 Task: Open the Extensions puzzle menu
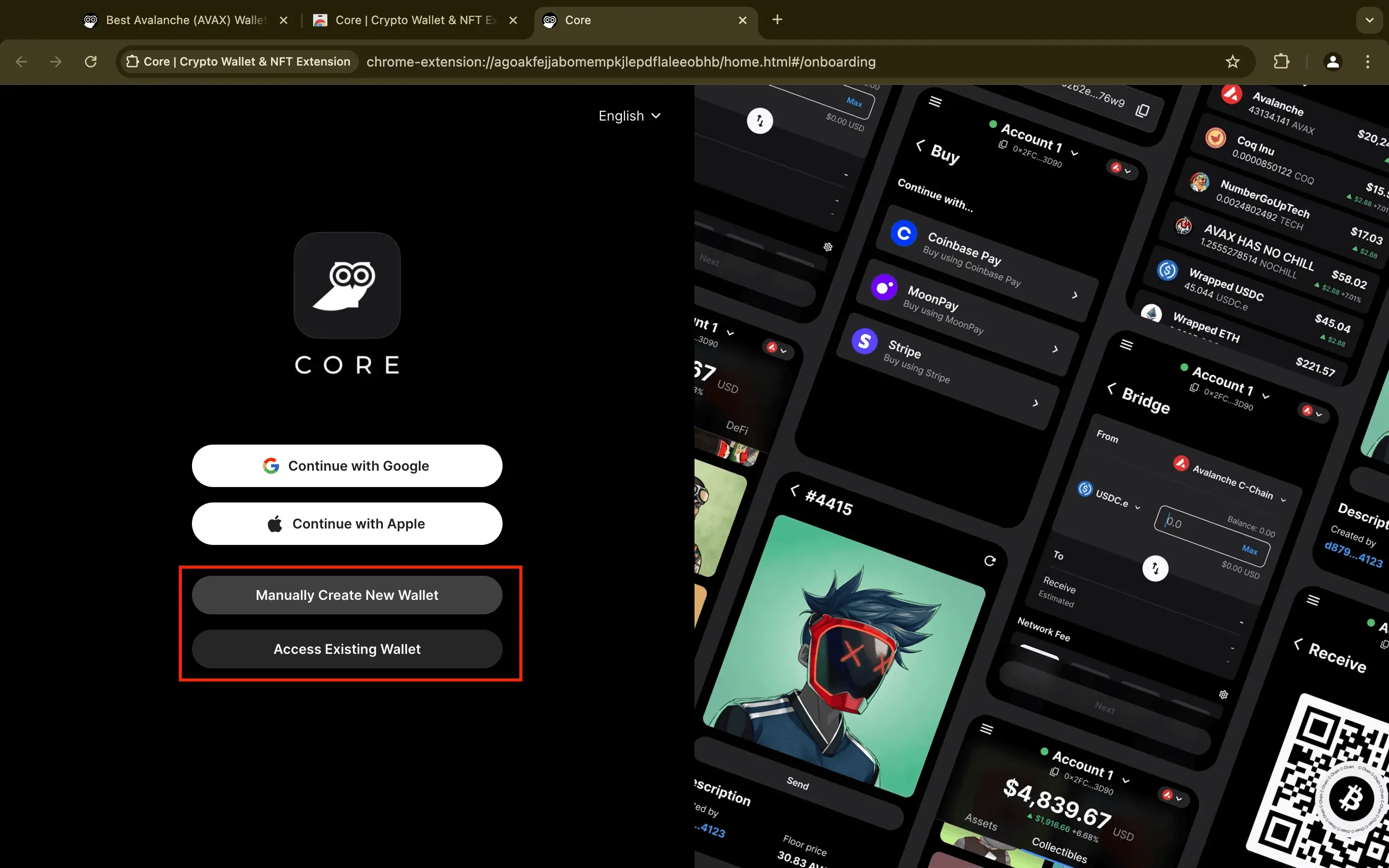[x=1281, y=61]
